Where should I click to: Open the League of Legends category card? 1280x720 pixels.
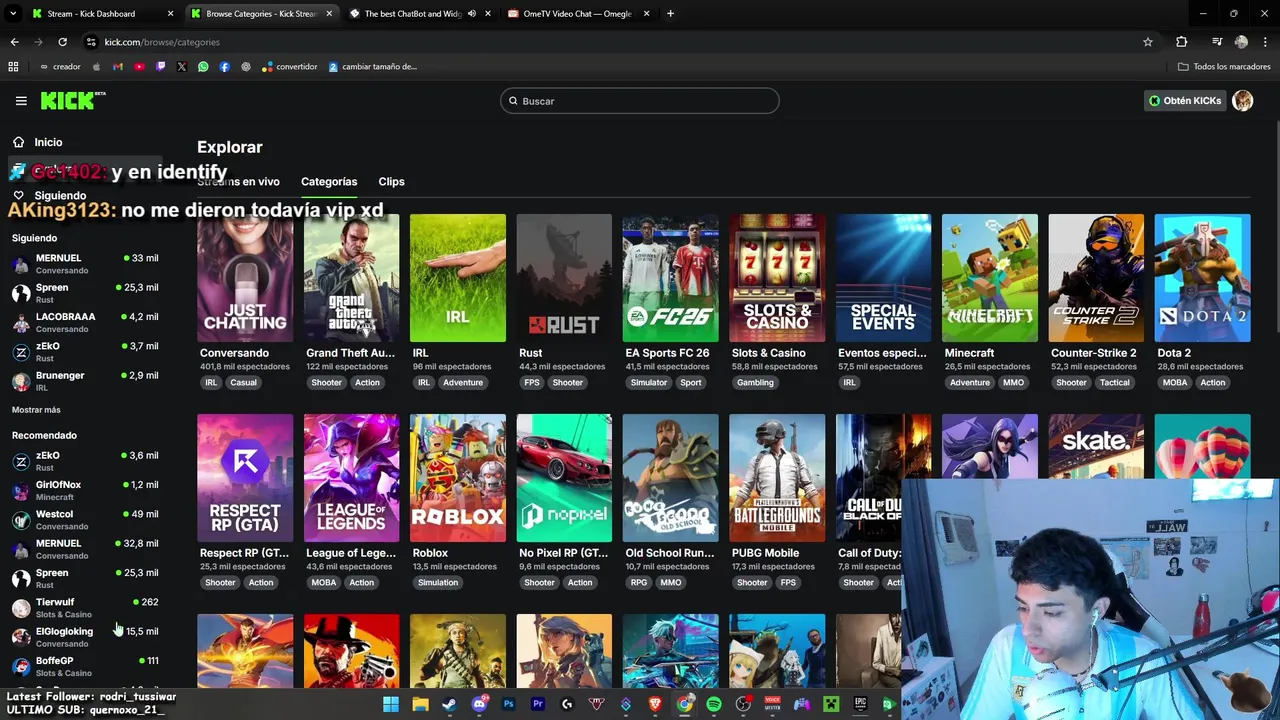tap(351, 478)
